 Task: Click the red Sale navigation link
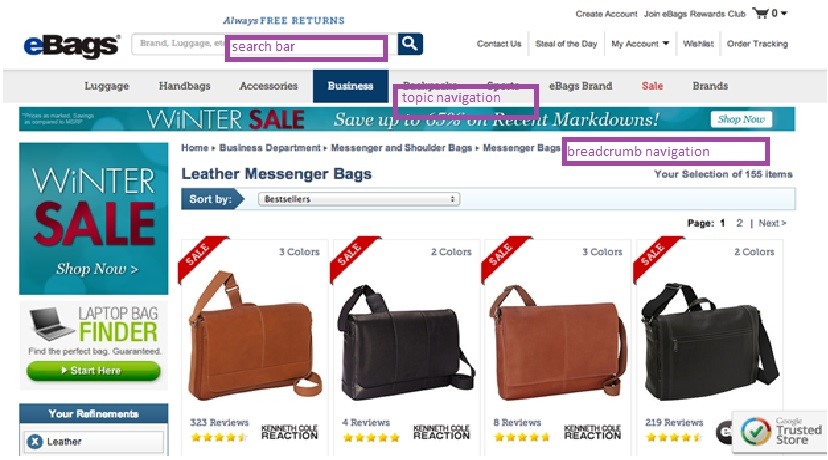tap(652, 86)
